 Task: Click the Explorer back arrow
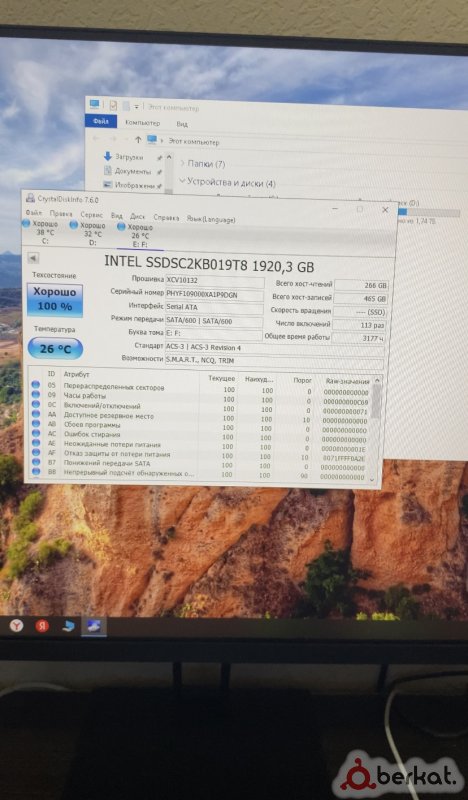(96, 138)
